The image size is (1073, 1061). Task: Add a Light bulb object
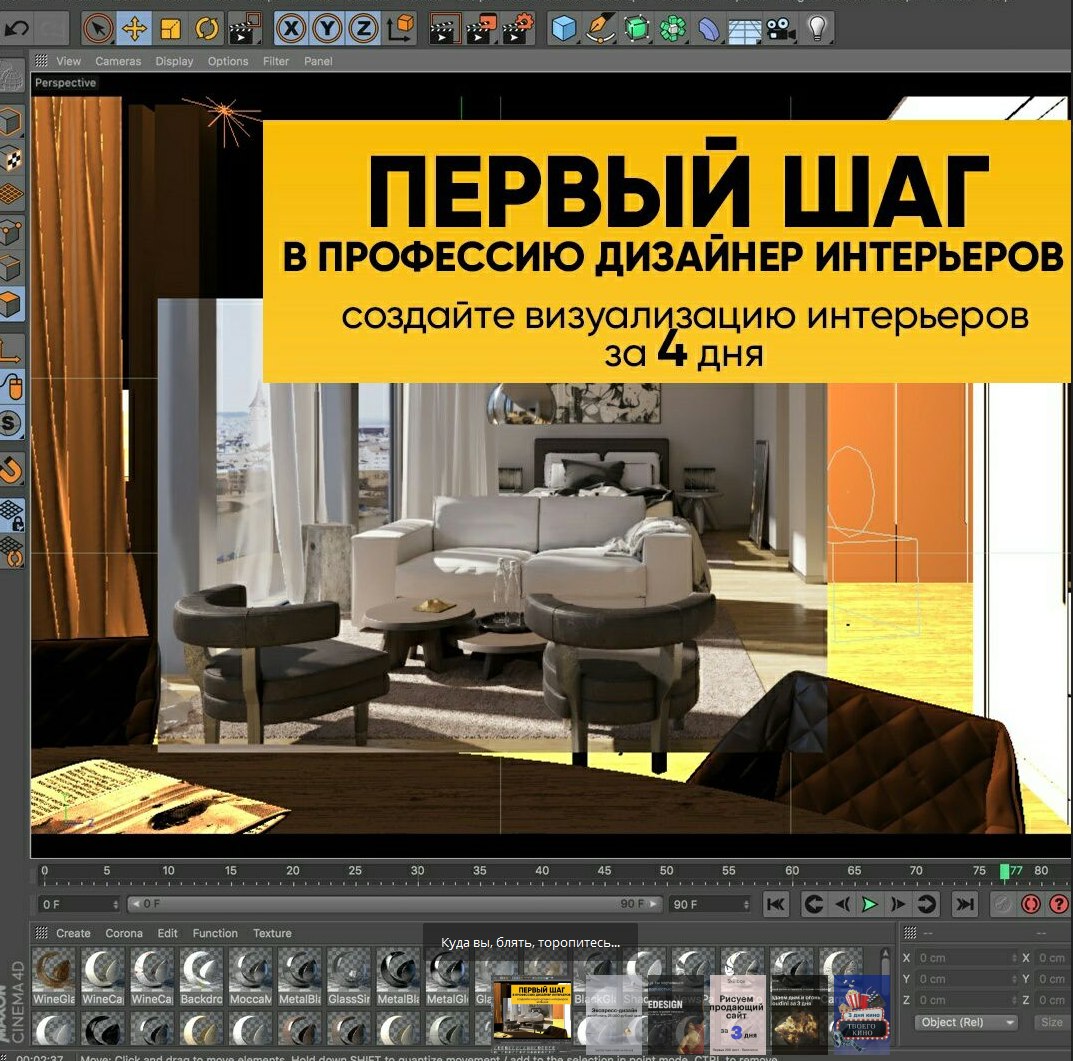point(817,29)
